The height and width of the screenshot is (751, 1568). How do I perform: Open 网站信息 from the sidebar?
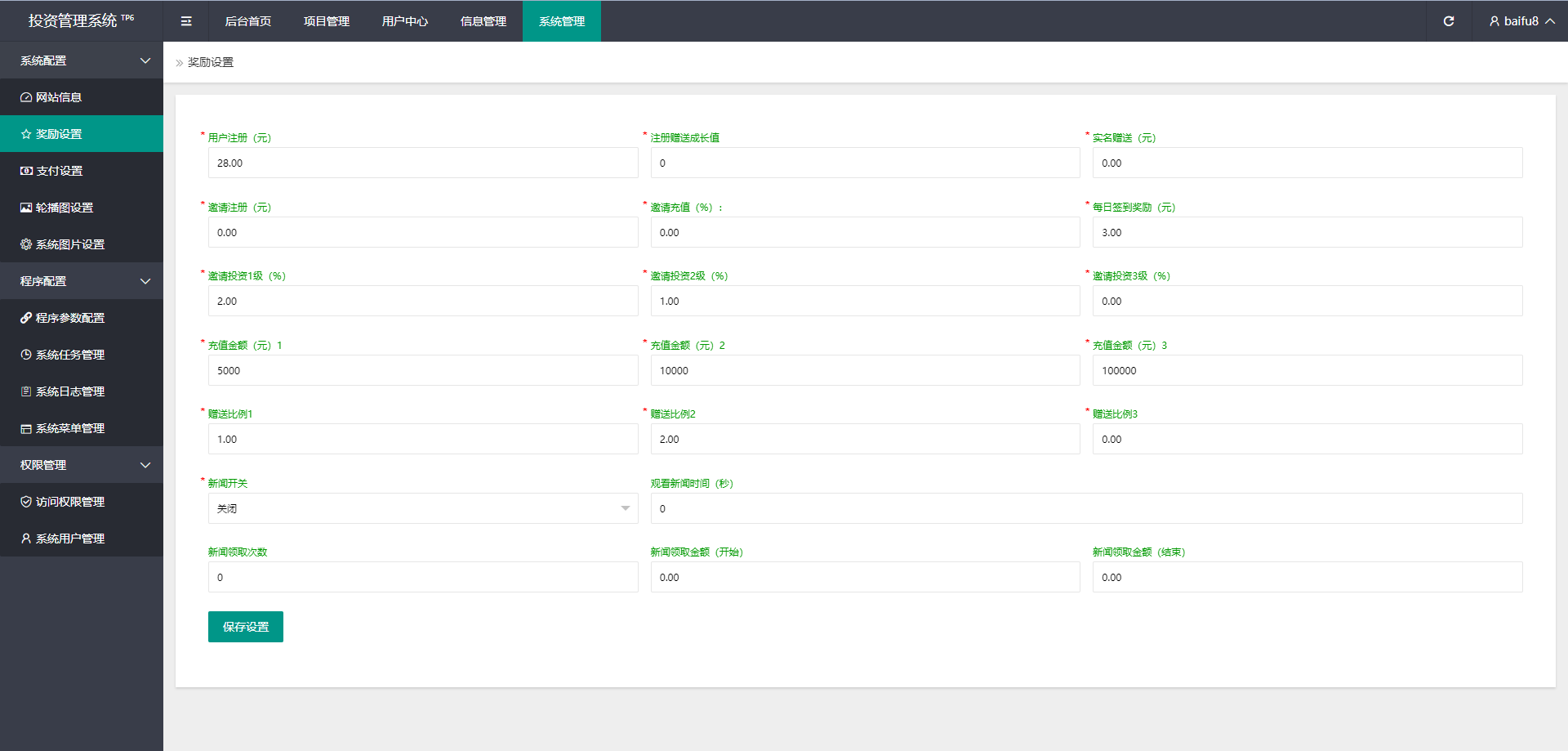(x=59, y=97)
